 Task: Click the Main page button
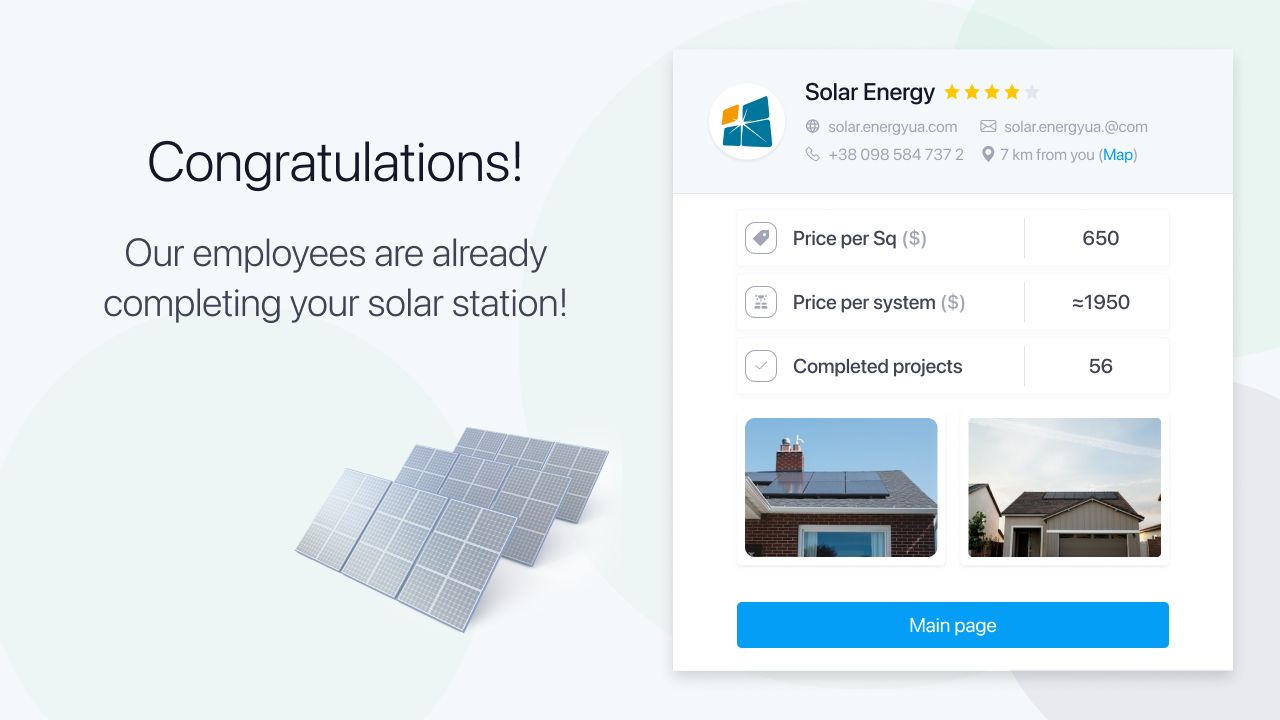[952, 624]
